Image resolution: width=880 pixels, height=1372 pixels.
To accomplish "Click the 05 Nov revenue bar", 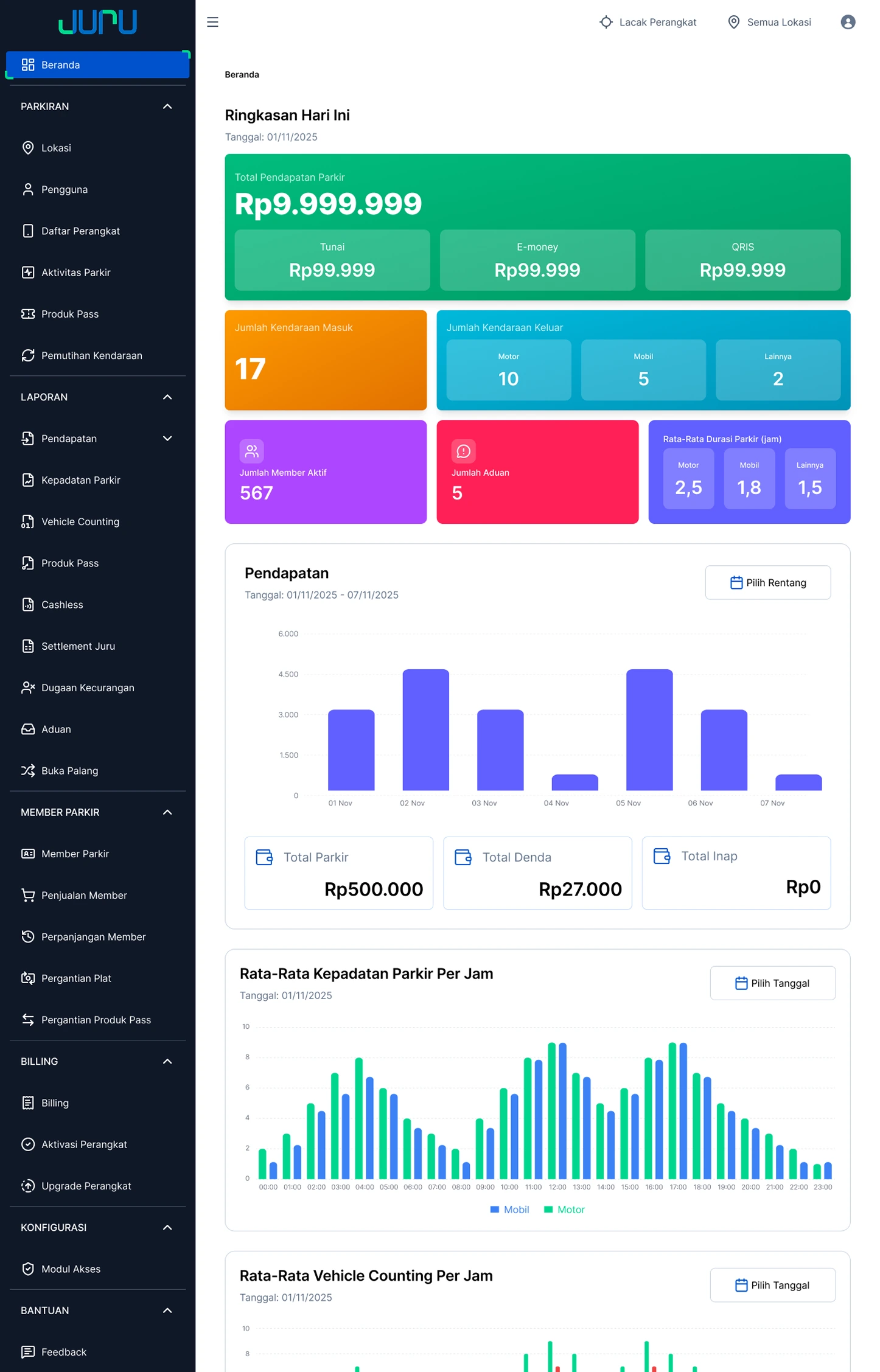I will coord(649,730).
